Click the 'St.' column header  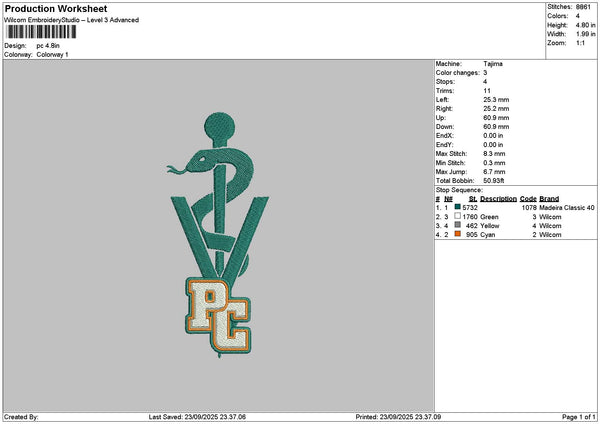[473, 199]
